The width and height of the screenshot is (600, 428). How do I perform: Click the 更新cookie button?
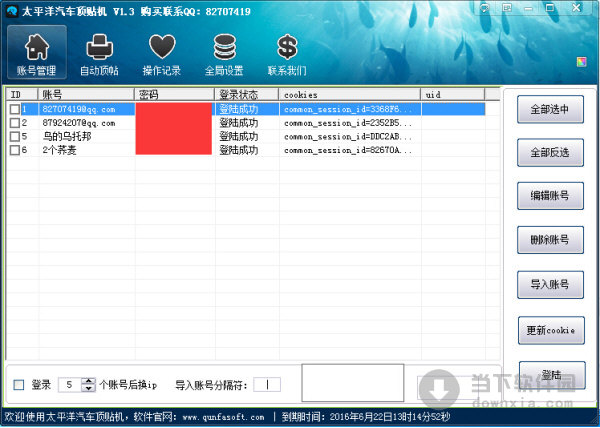pos(551,330)
